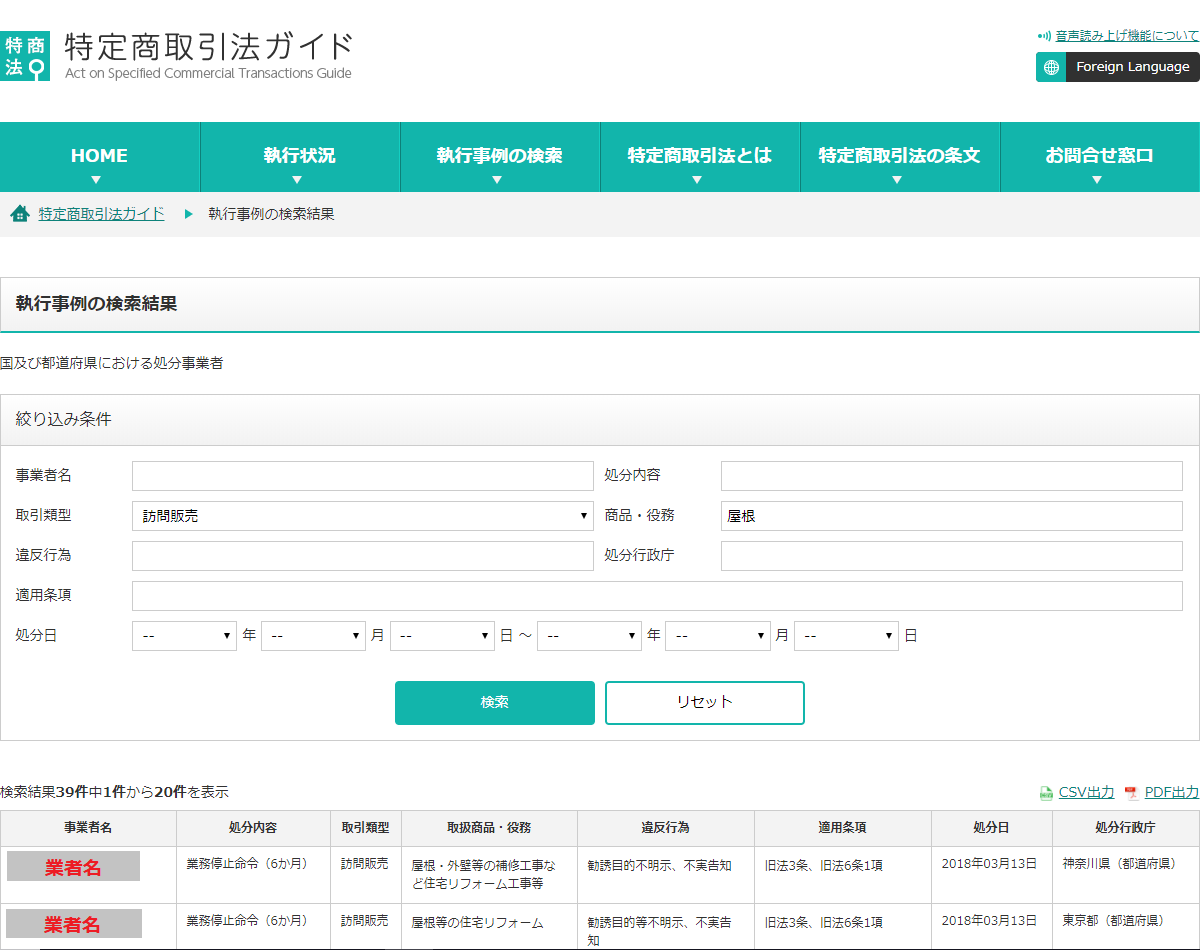The height and width of the screenshot is (950, 1200).
Task: Click the Foreign Language button
Action: (x=1118, y=67)
